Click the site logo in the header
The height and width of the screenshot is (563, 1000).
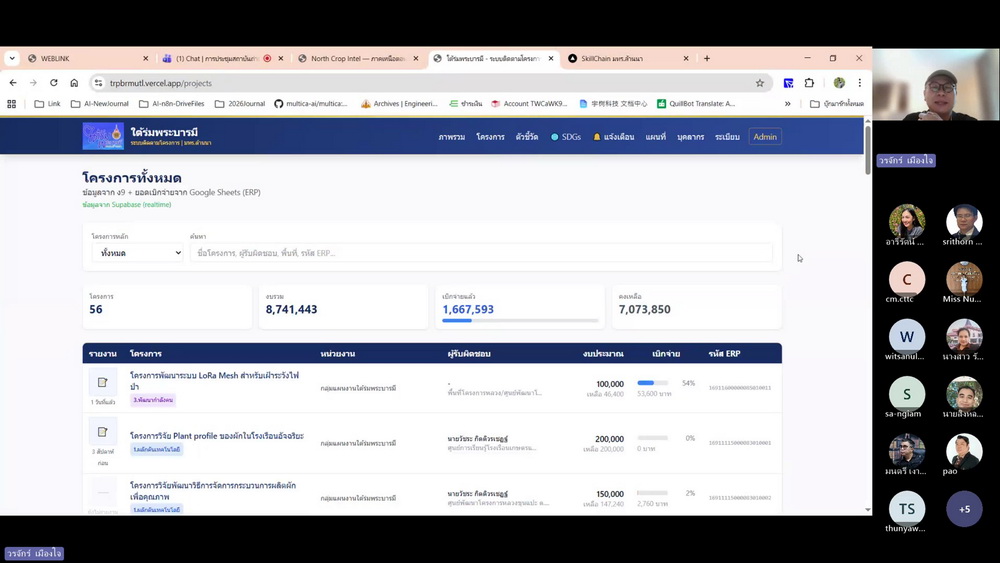click(x=103, y=136)
